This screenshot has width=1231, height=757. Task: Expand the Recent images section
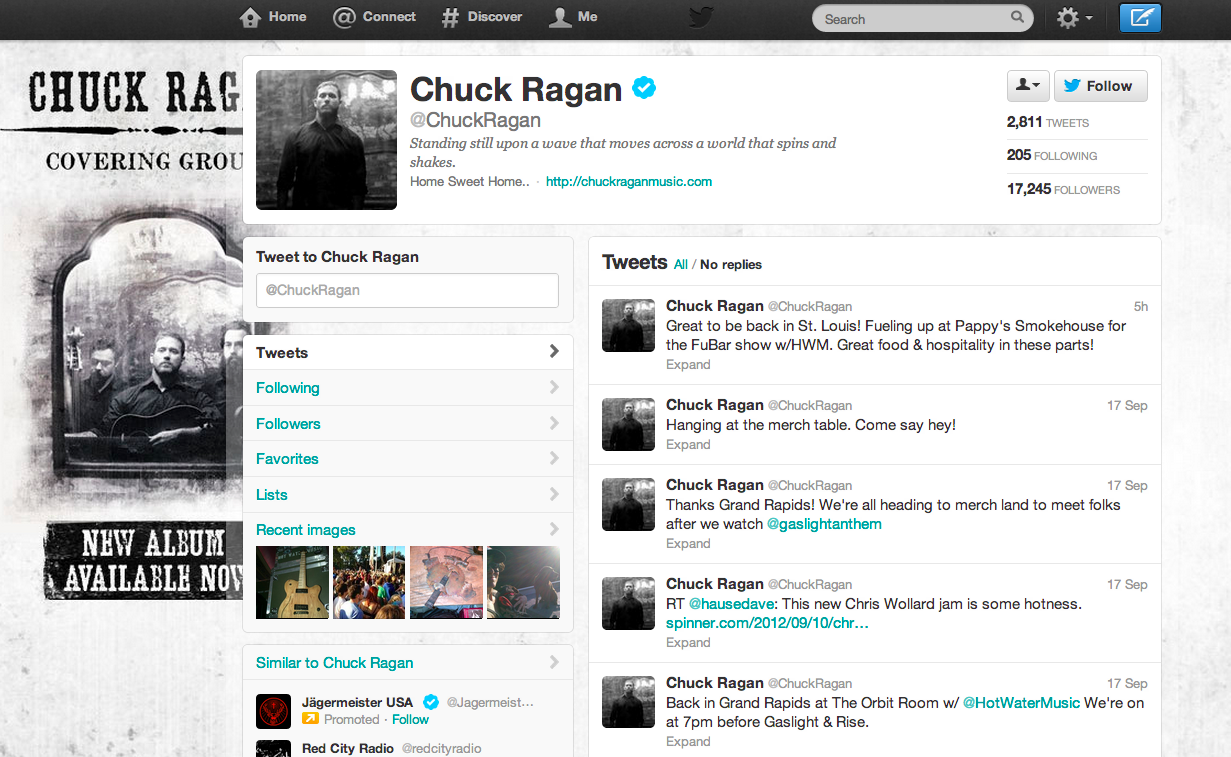(305, 529)
